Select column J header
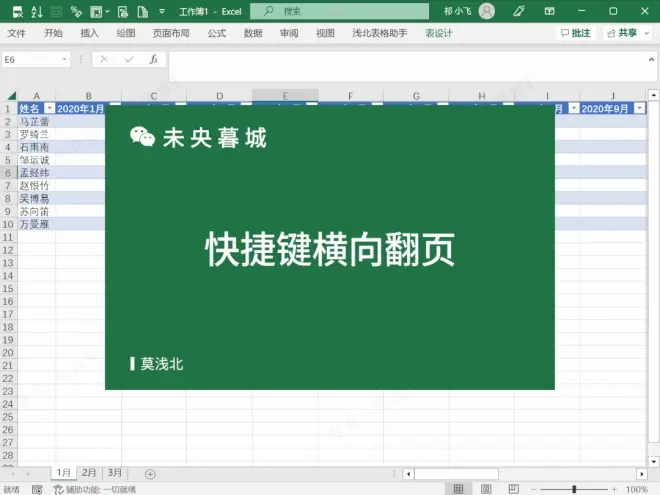Viewport: 660px width, 495px height. (613, 96)
